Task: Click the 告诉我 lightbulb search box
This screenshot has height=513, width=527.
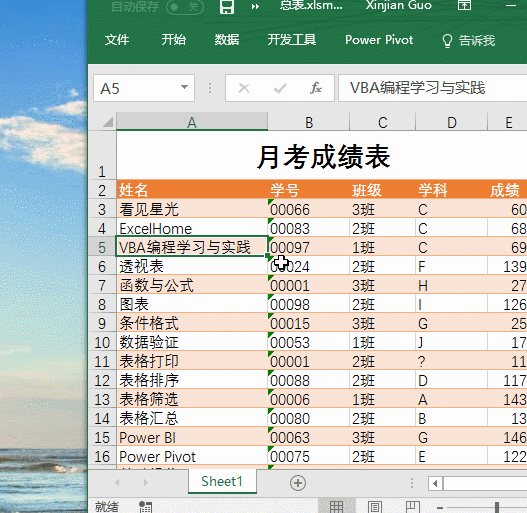Action: pos(468,41)
